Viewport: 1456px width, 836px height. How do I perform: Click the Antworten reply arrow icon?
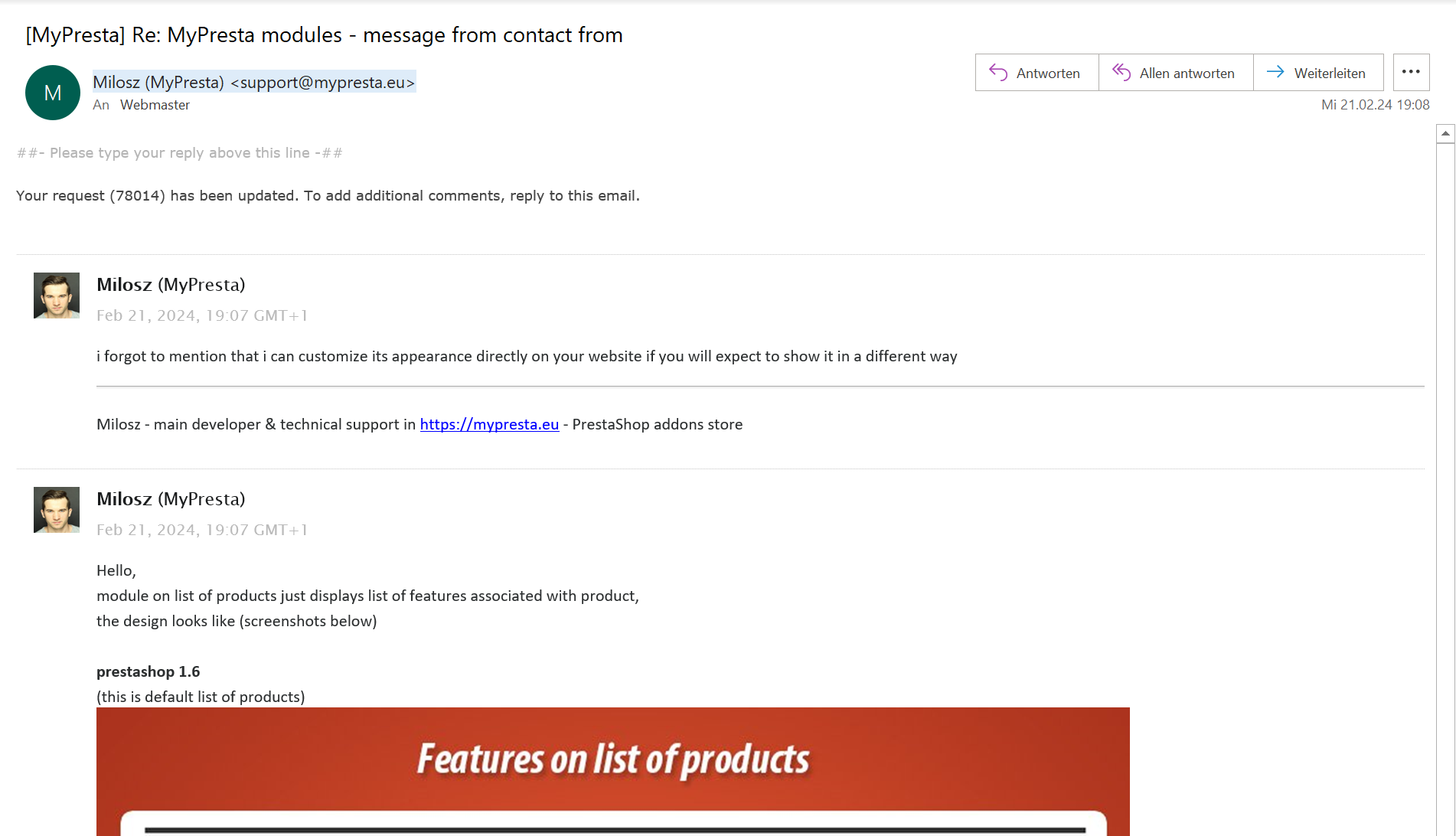[x=998, y=73]
